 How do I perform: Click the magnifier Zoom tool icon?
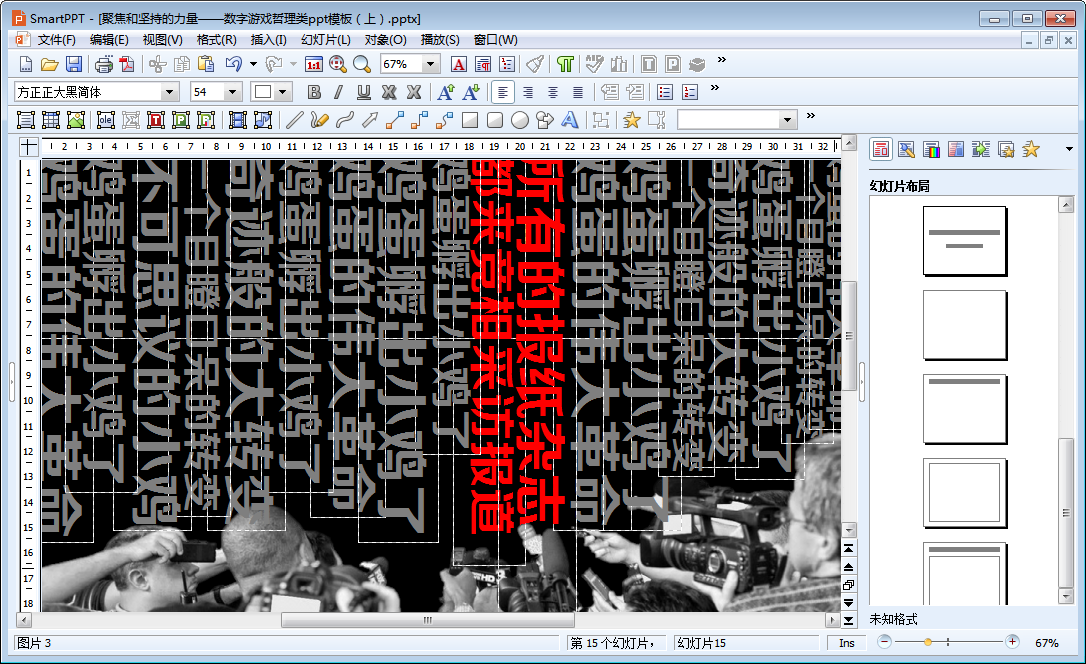click(x=361, y=64)
